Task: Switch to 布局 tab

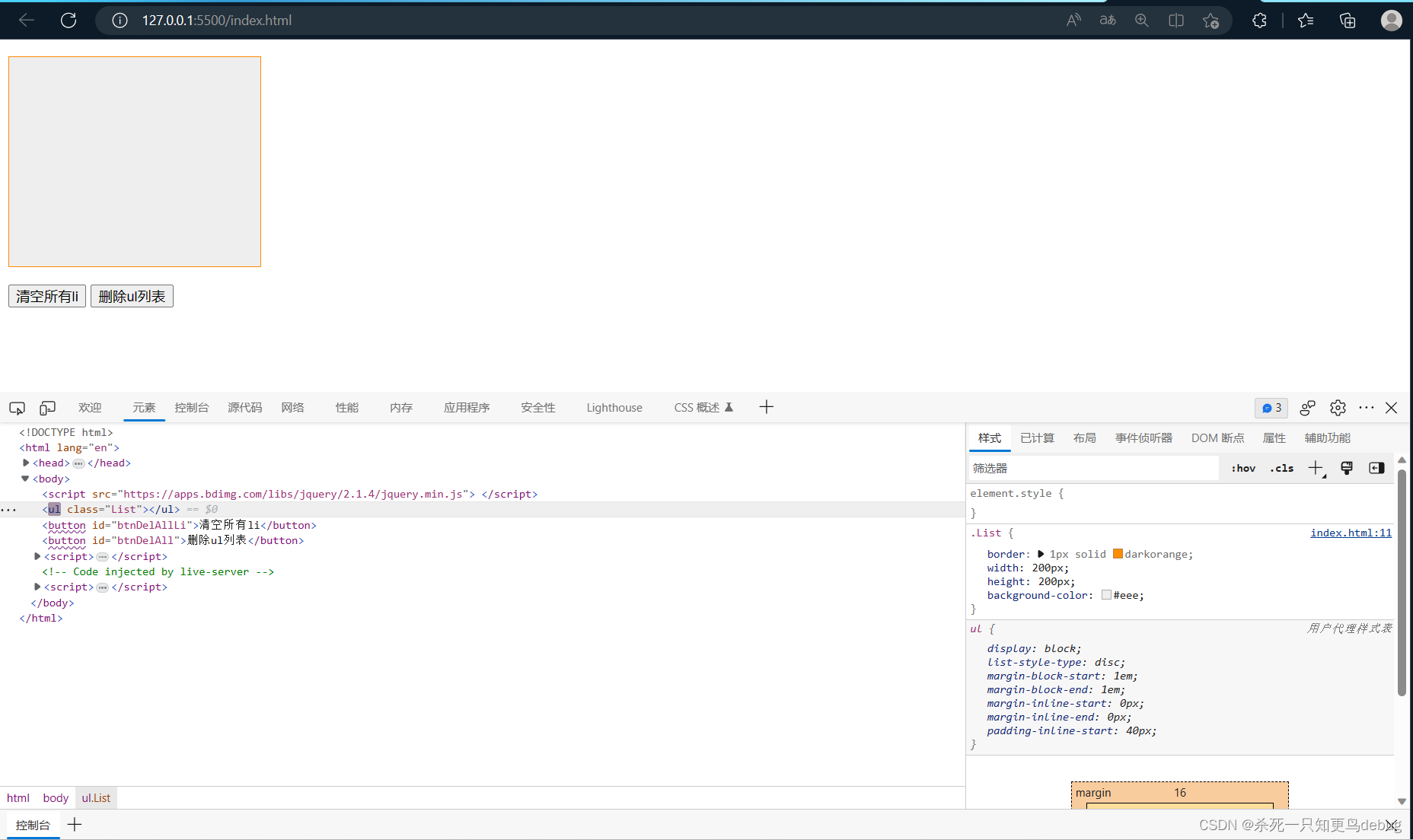Action: (1084, 438)
